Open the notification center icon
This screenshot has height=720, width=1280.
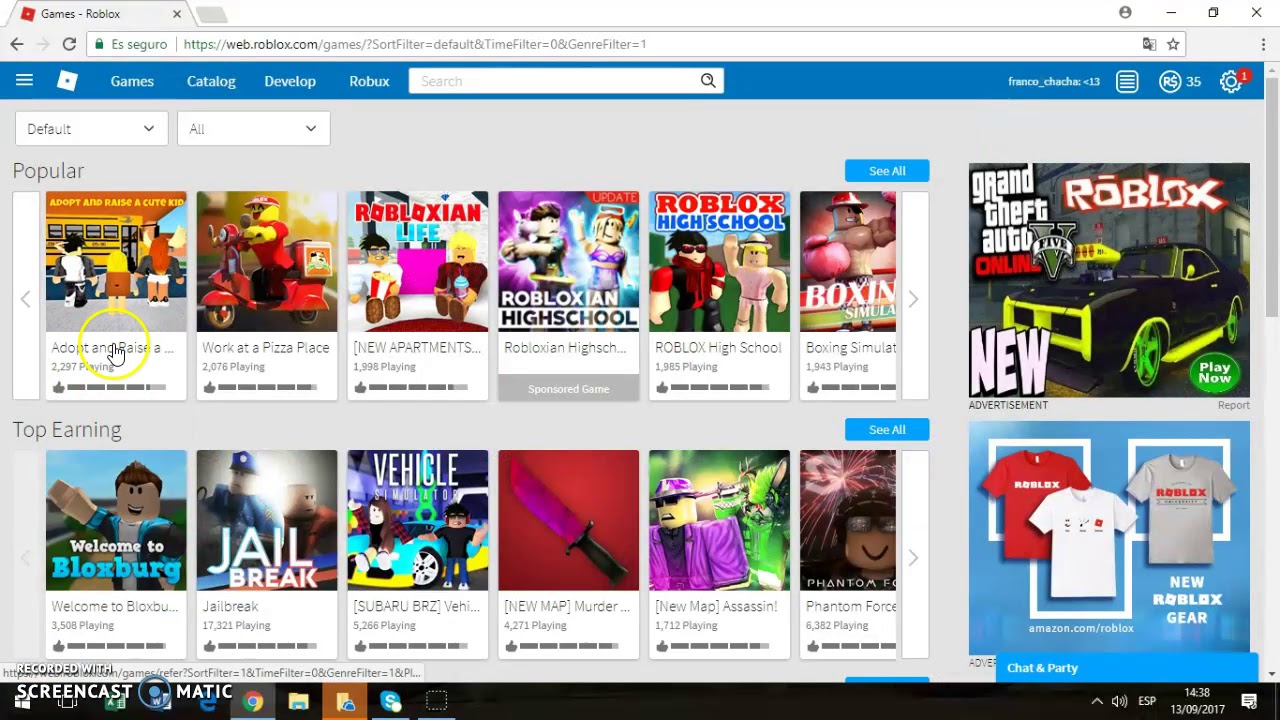tap(1249, 701)
